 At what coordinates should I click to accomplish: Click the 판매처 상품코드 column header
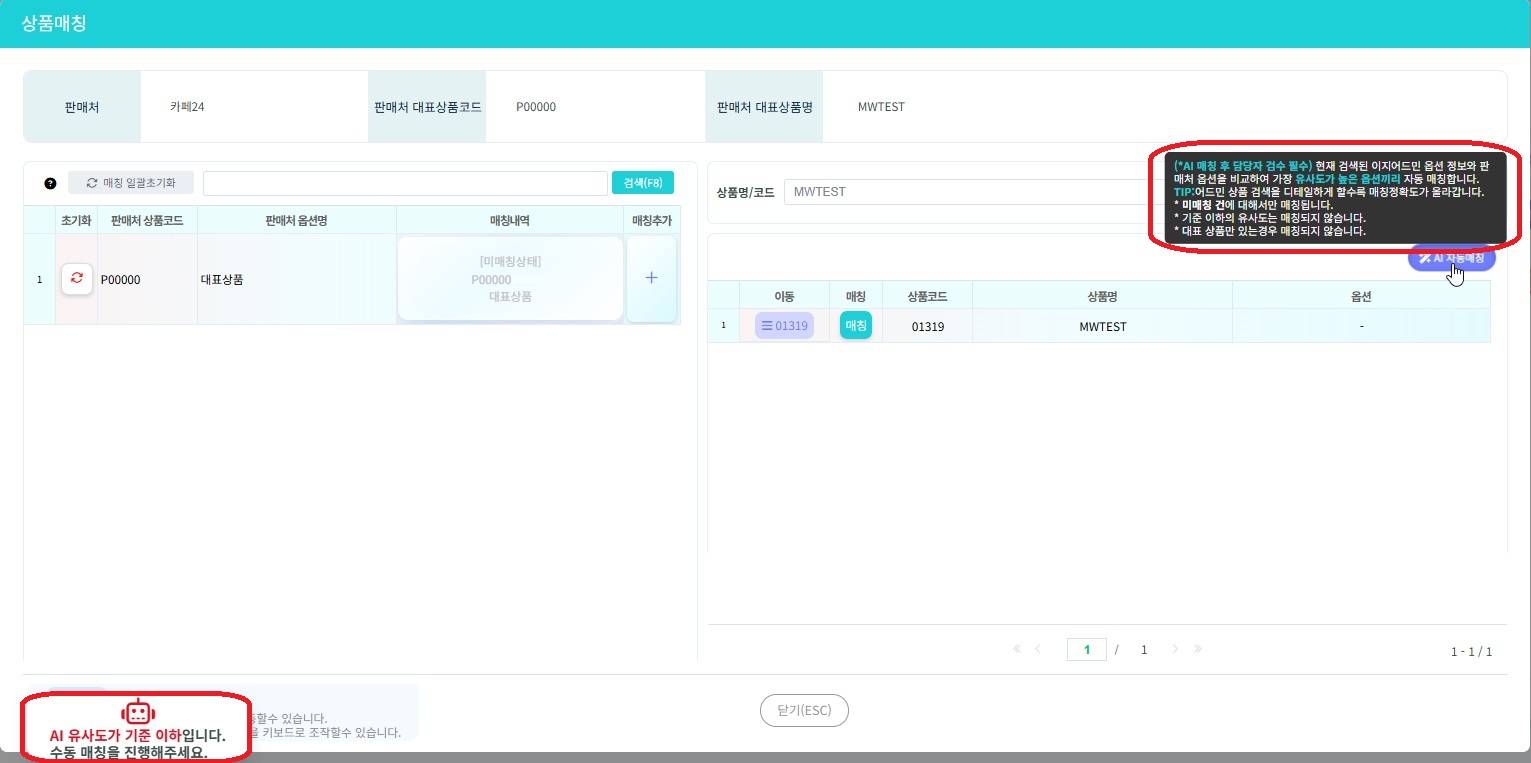click(147, 220)
